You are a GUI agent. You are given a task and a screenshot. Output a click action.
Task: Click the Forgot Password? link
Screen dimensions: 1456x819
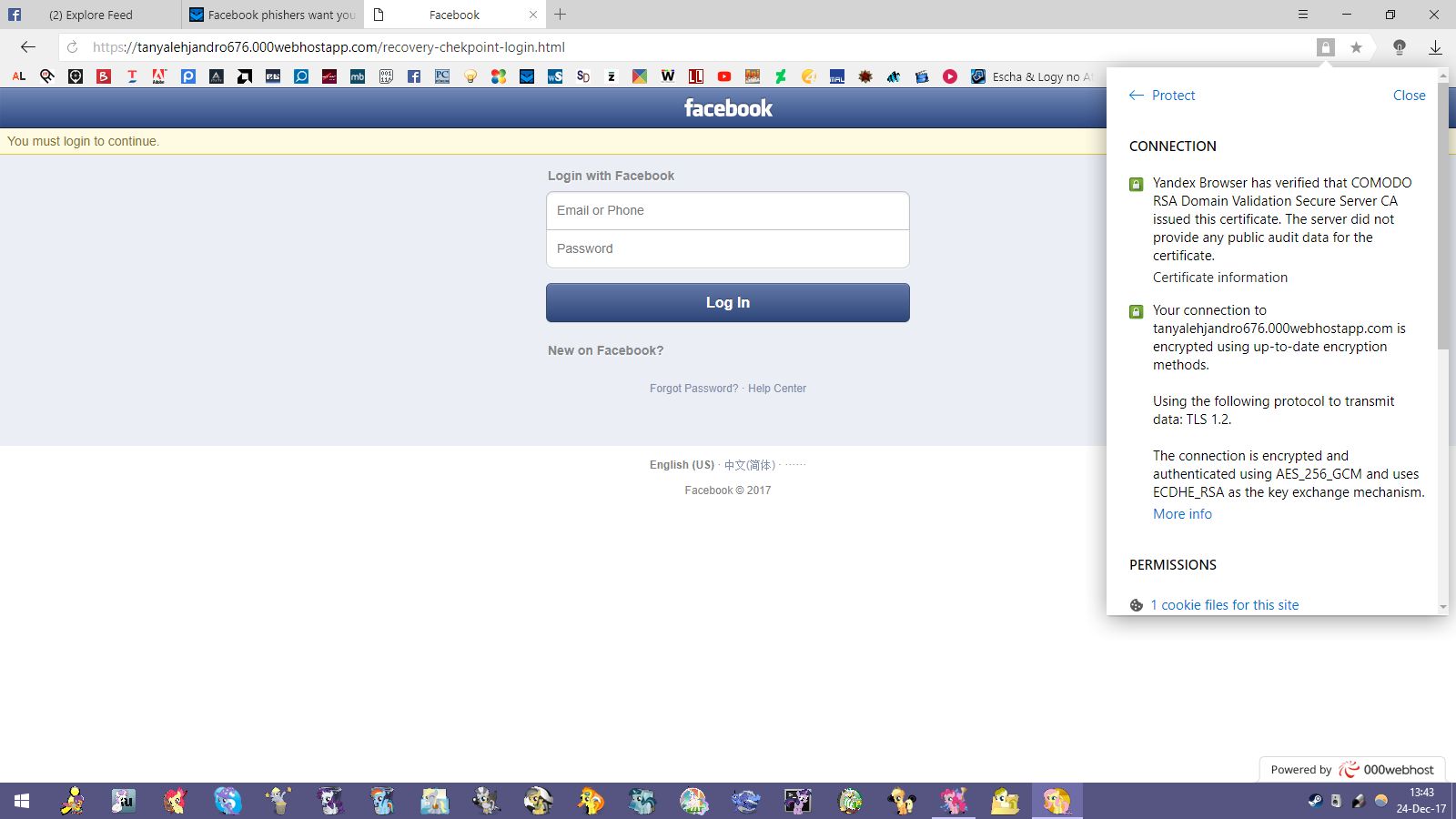pyautogui.click(x=694, y=389)
